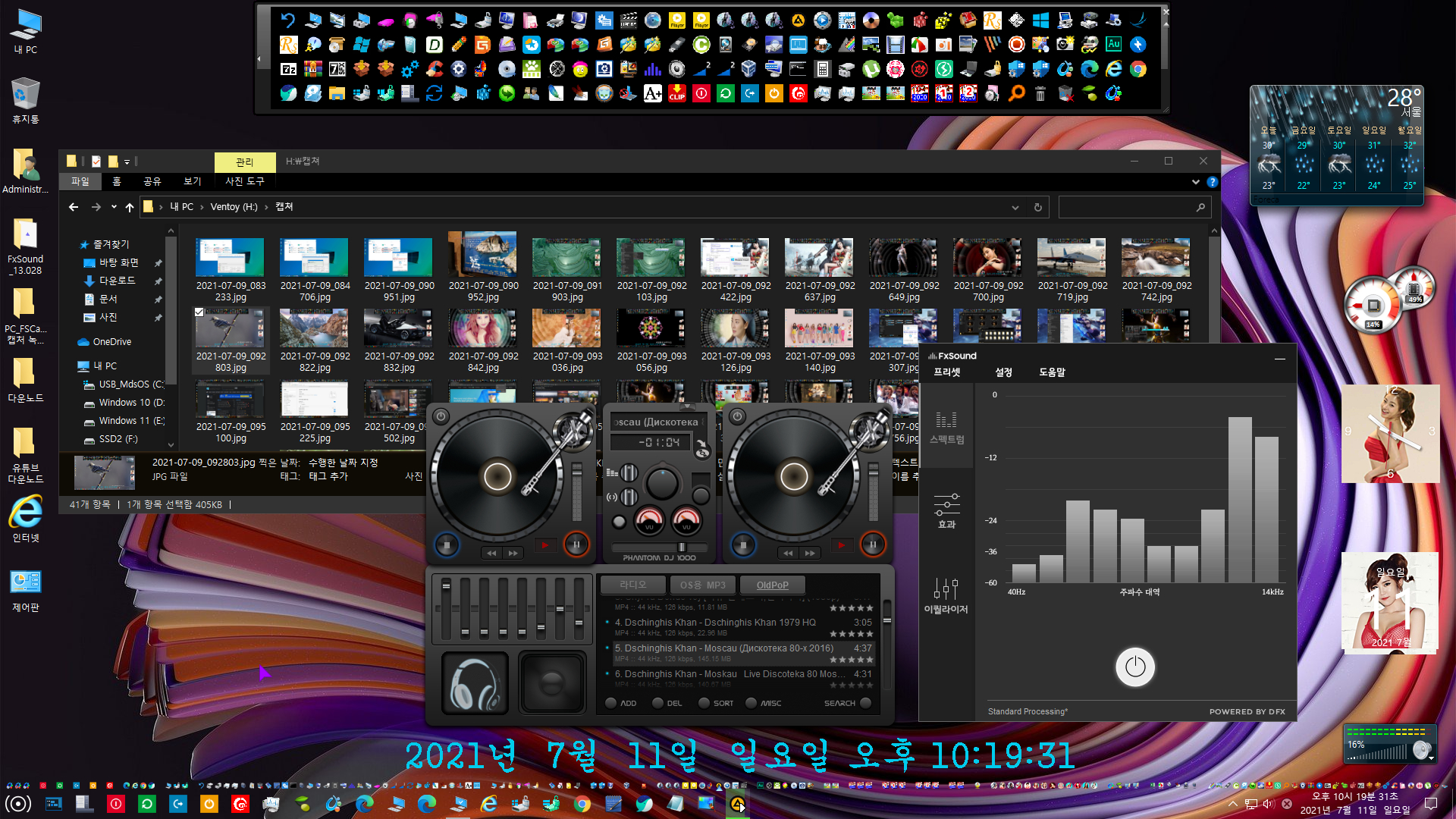Show hidden tray icons chevron

1232,804
